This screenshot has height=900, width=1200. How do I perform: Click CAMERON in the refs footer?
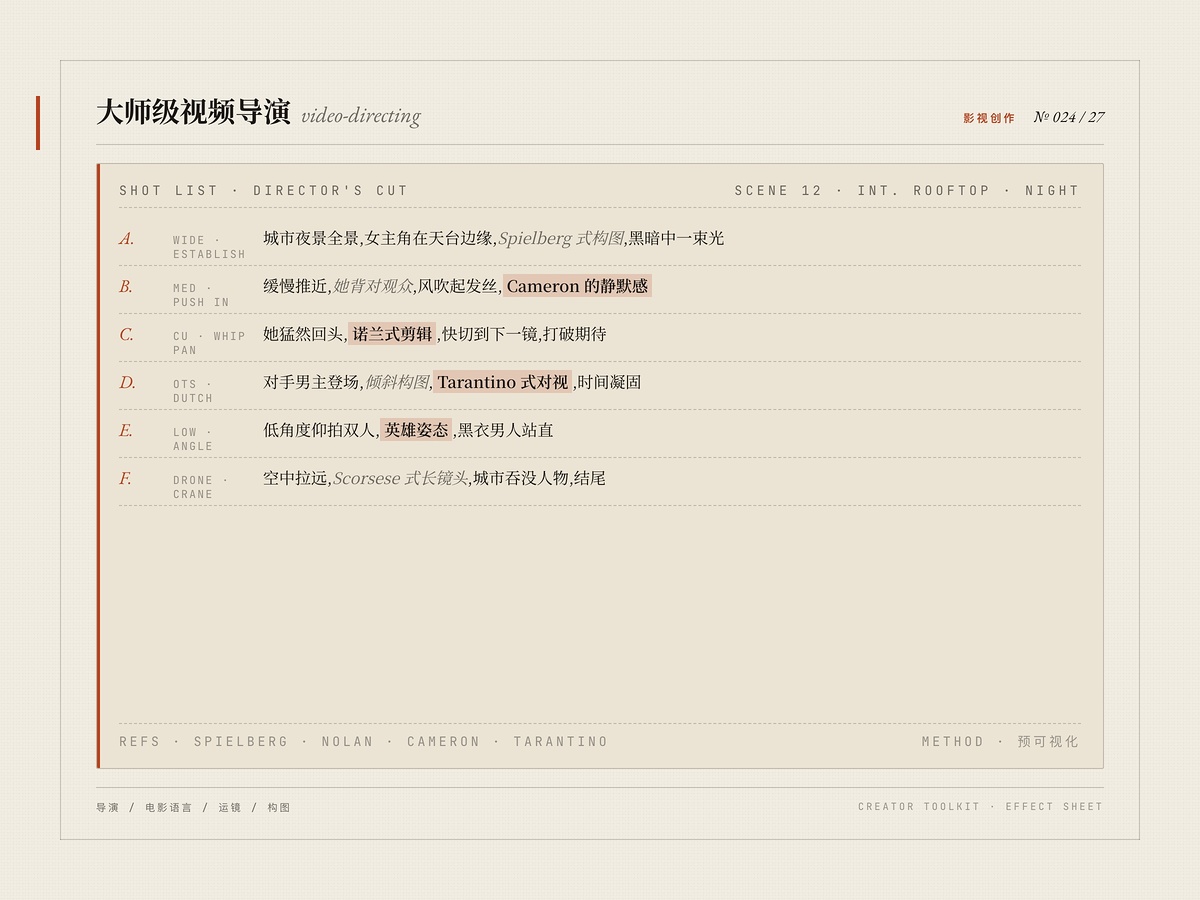point(443,741)
